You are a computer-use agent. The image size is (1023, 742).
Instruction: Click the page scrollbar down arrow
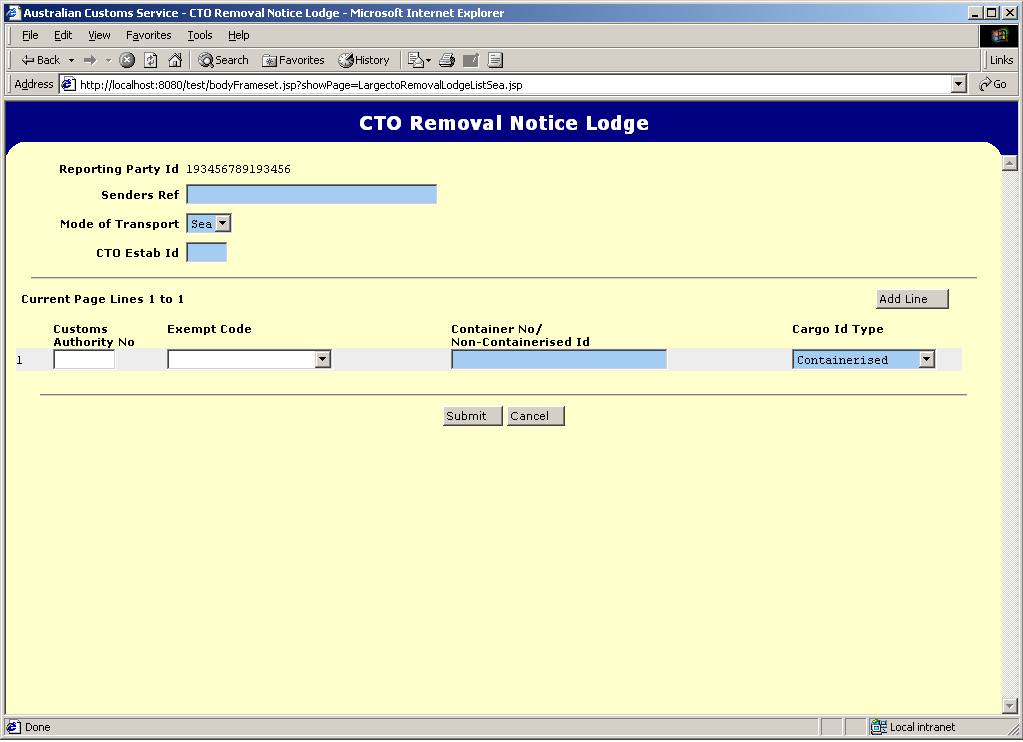point(1009,706)
